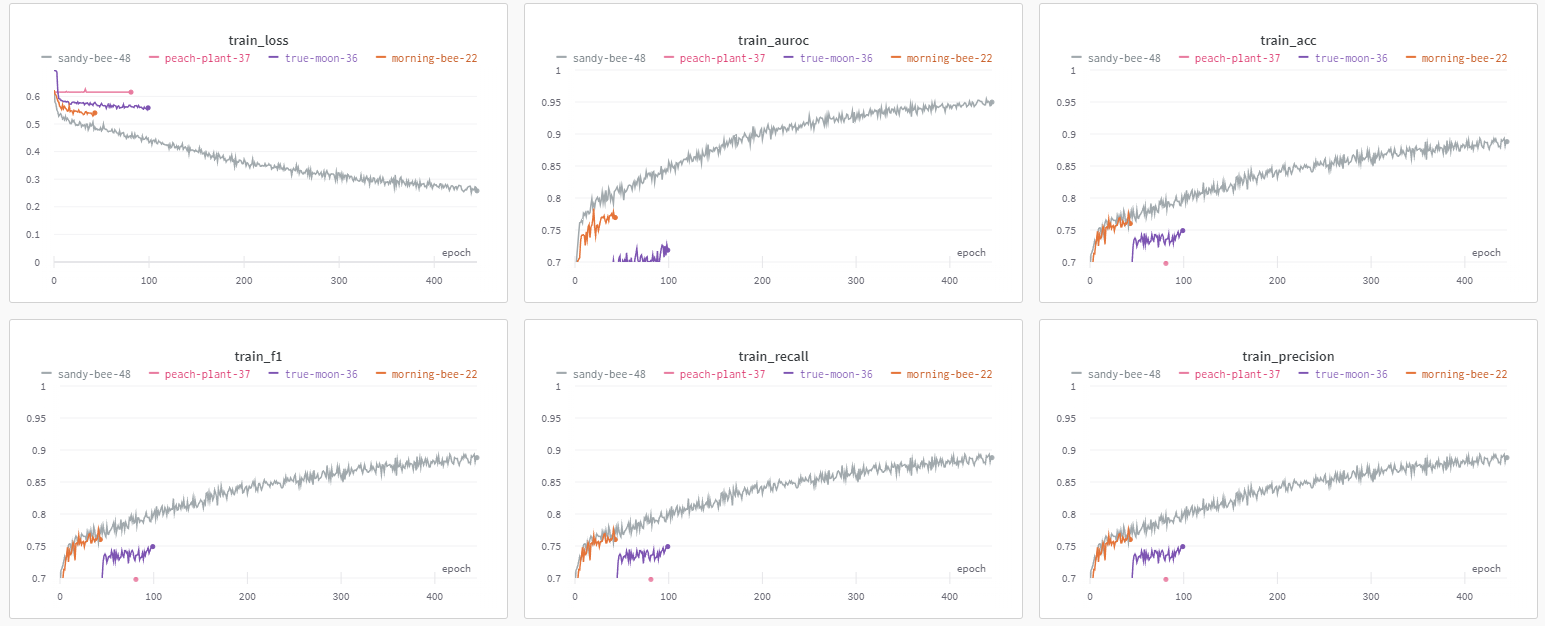This screenshot has width=1545, height=626.
Task: Click sandy-bee-48 line marker in train_recall legend
Action: point(562,373)
